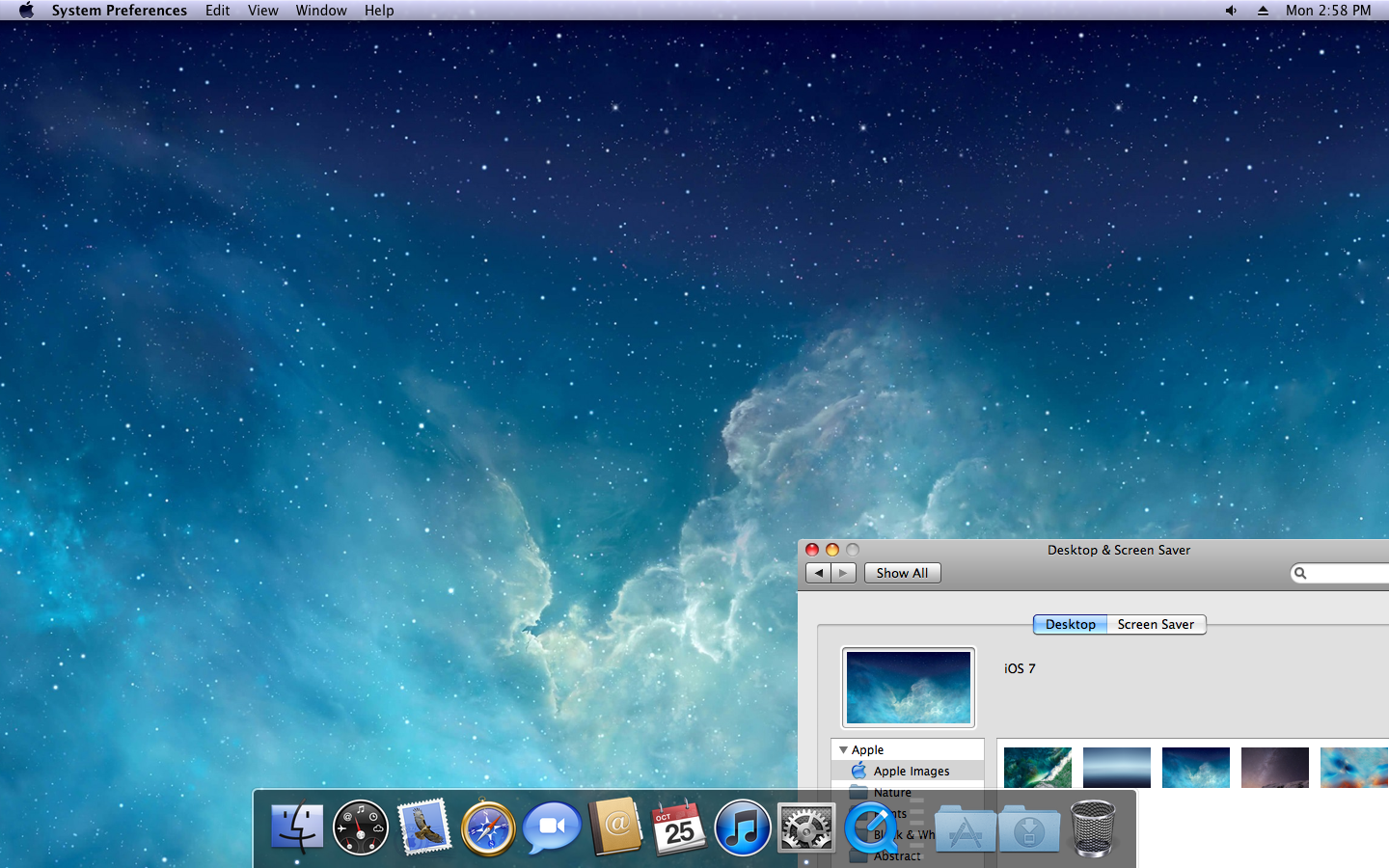This screenshot has height=868, width=1389.
Task: Open iCal calendar in dock
Action: 678,827
